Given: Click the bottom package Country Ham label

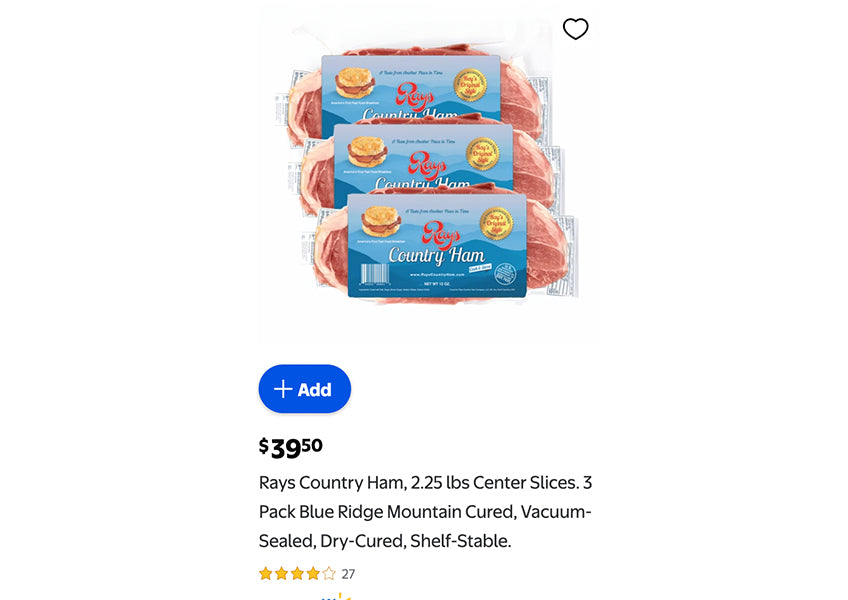Looking at the screenshot, I should click(436, 256).
